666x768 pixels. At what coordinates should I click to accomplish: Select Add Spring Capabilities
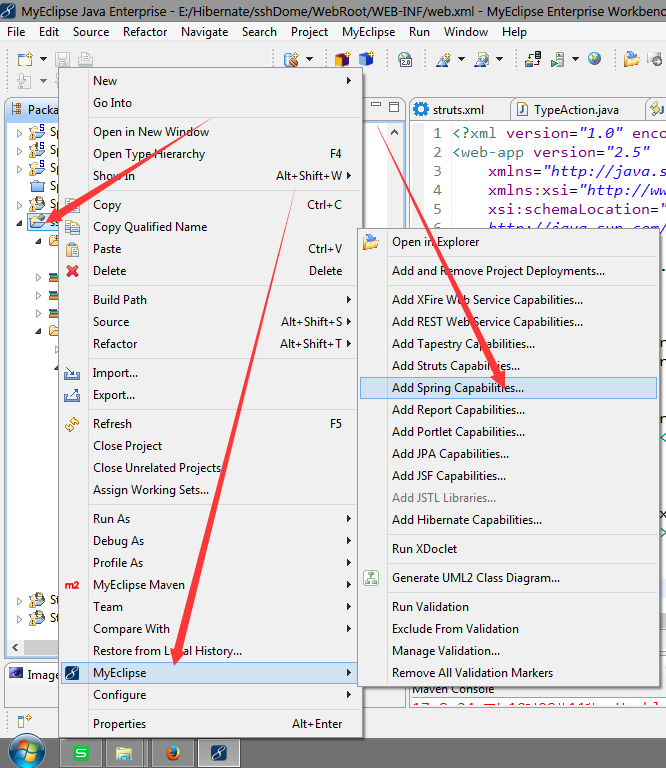508,388
